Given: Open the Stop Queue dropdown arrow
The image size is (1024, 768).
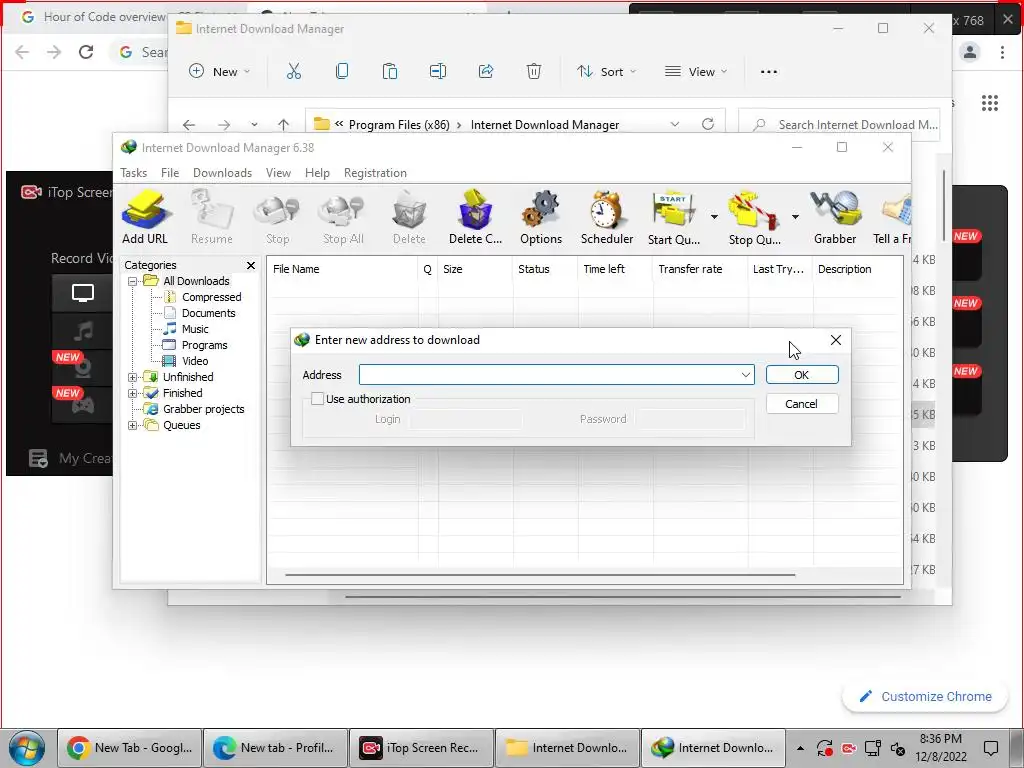Looking at the screenshot, I should 795,217.
